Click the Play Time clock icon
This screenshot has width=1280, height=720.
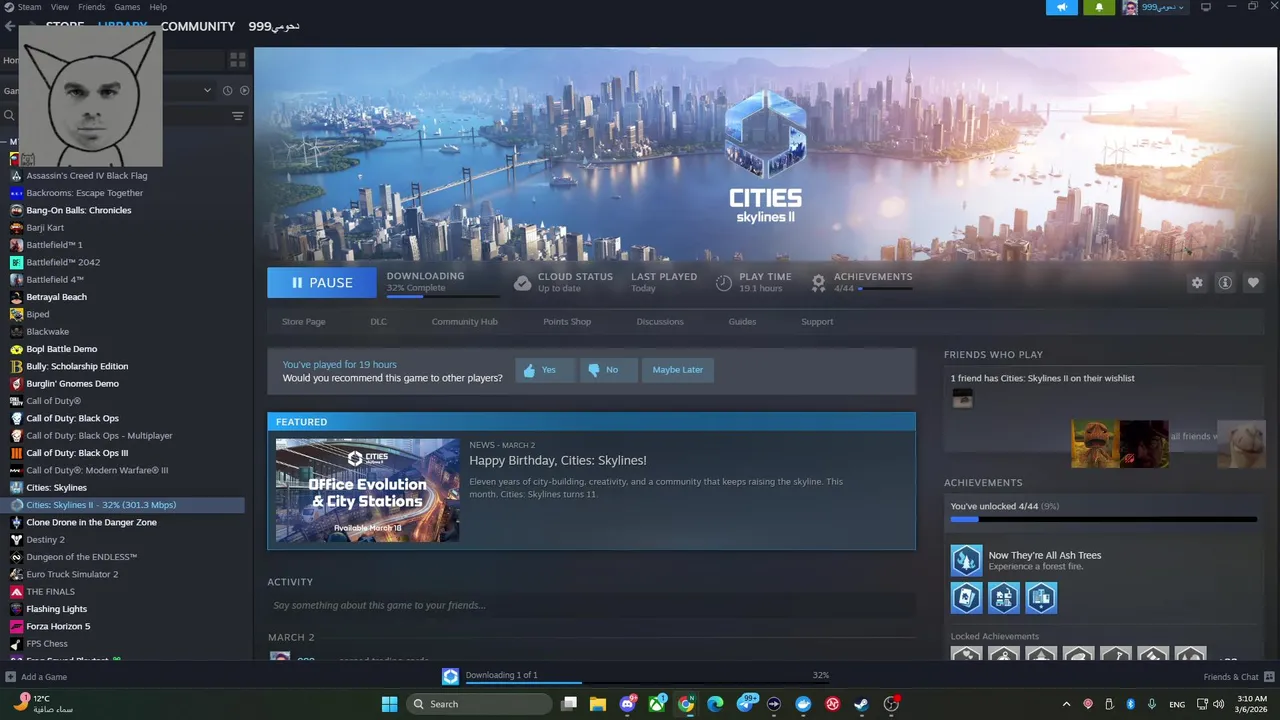click(724, 283)
